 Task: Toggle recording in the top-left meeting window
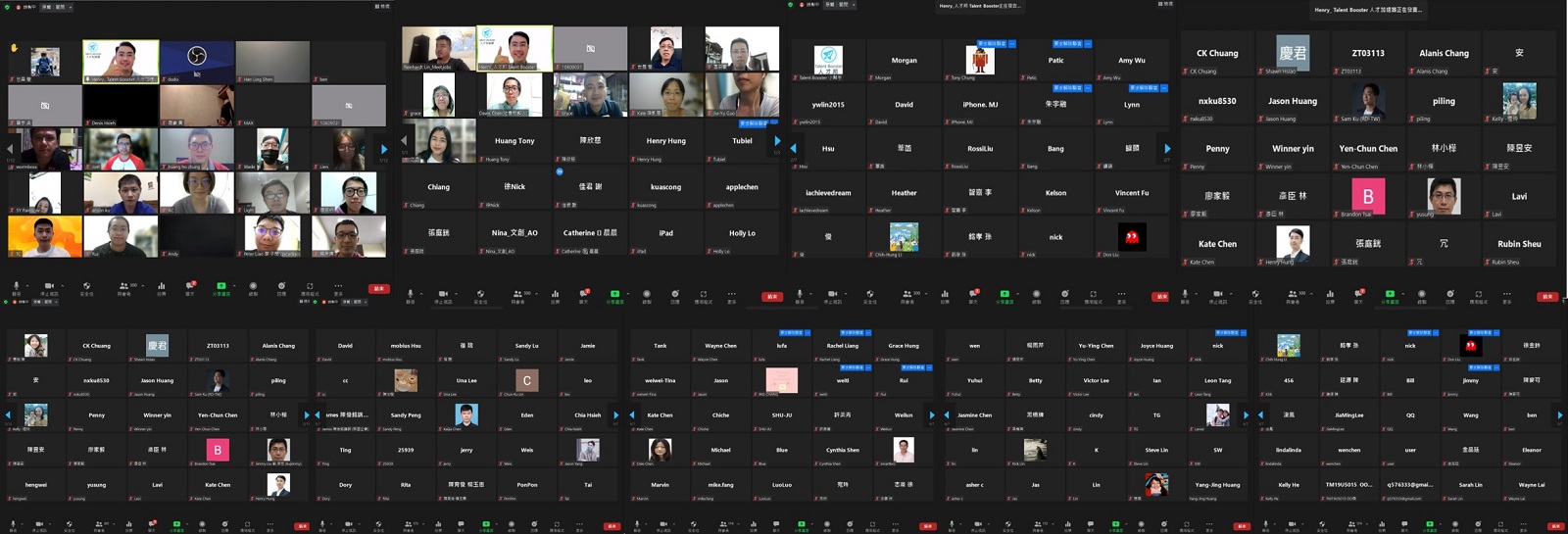(x=253, y=286)
